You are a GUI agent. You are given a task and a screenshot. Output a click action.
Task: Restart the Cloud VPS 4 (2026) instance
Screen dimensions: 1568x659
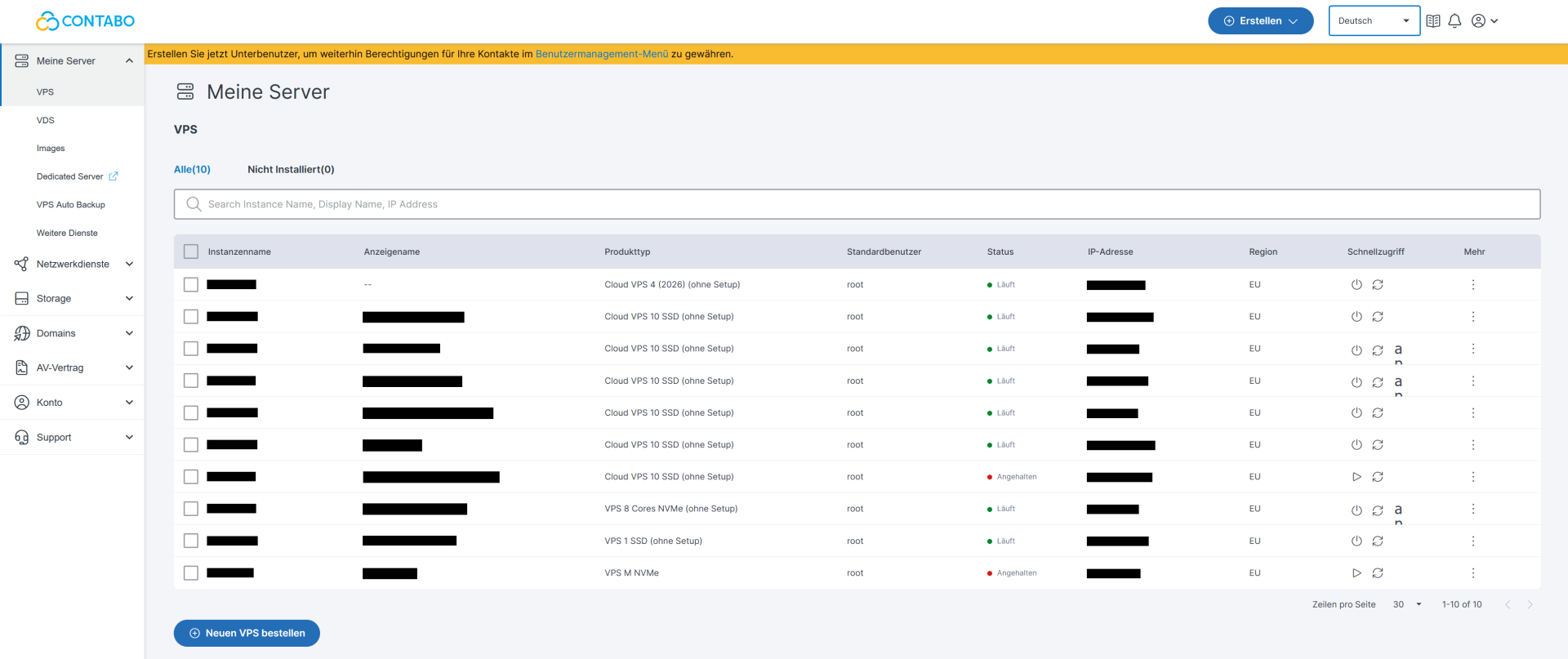[x=1378, y=285]
